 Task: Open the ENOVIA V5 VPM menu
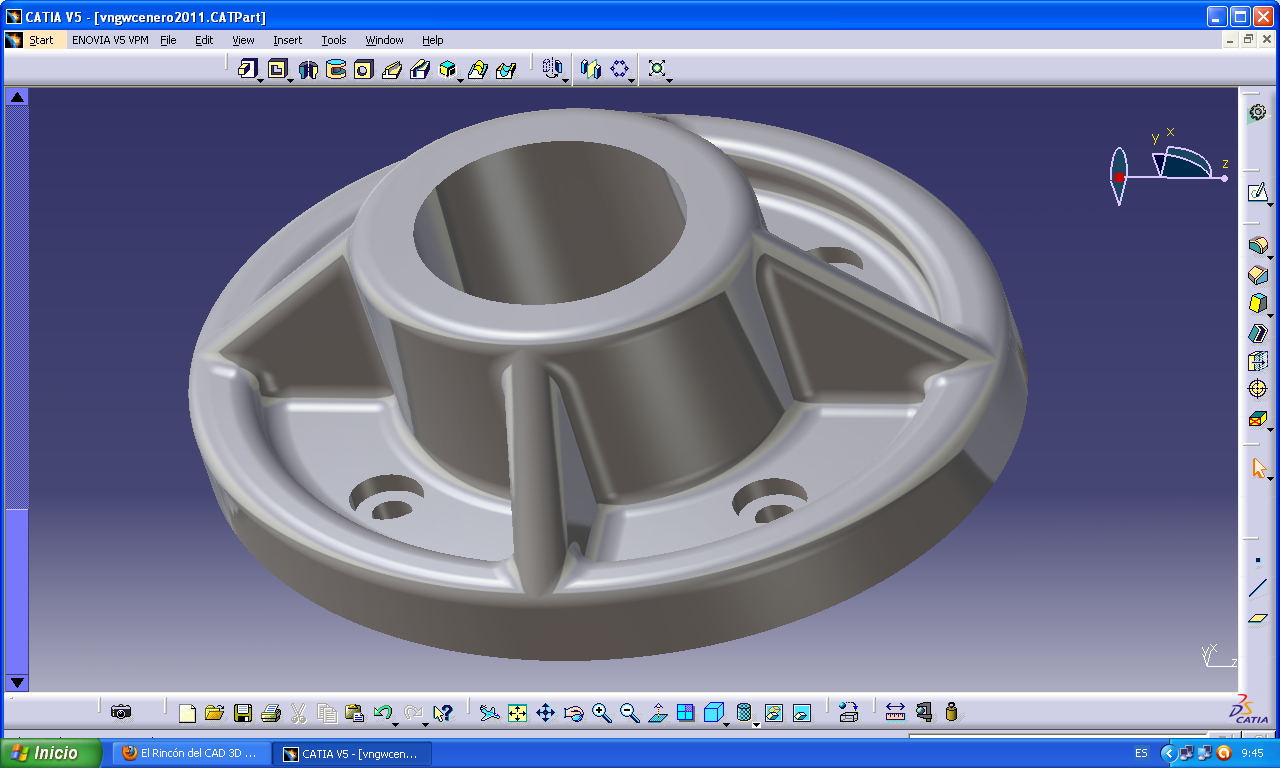click(x=111, y=40)
